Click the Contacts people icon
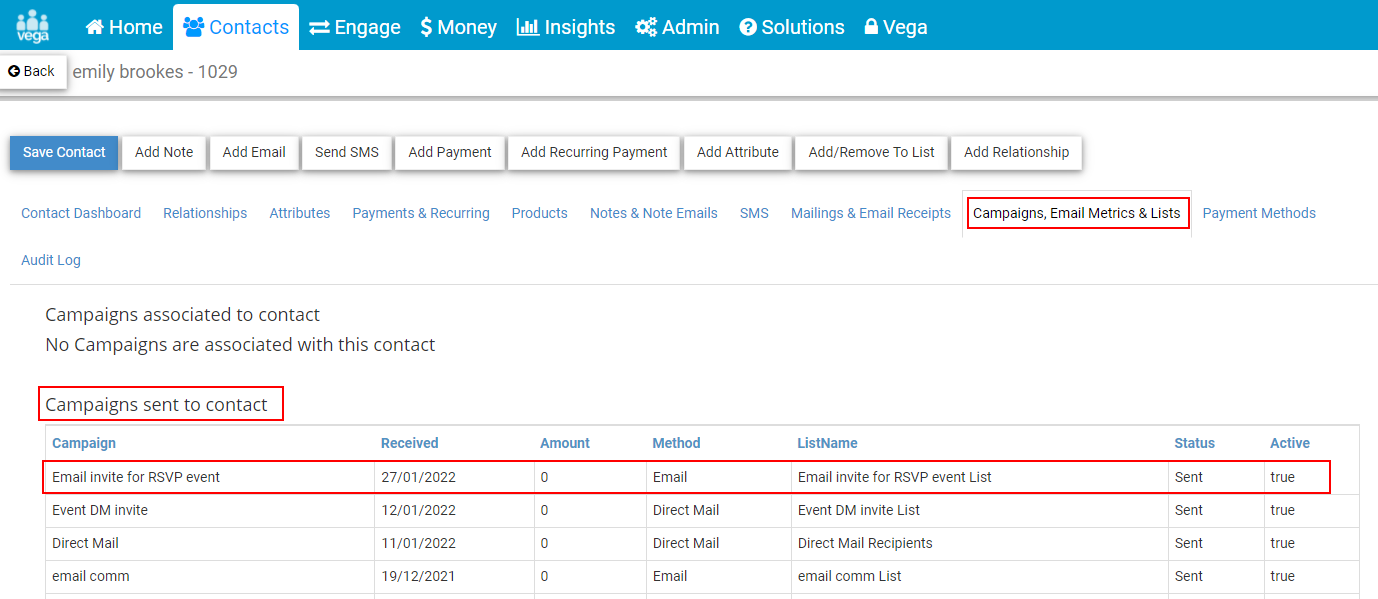The image size is (1378, 599). point(193,27)
